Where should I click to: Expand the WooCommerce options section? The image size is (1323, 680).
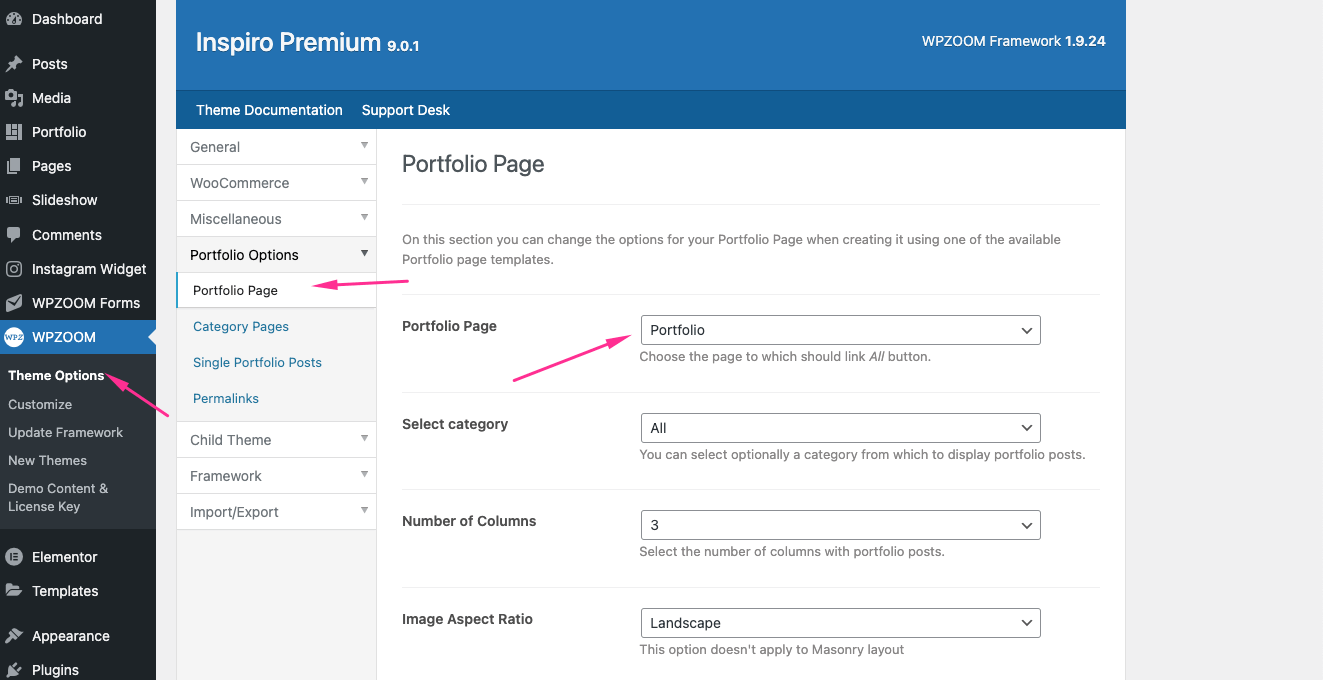(x=276, y=183)
